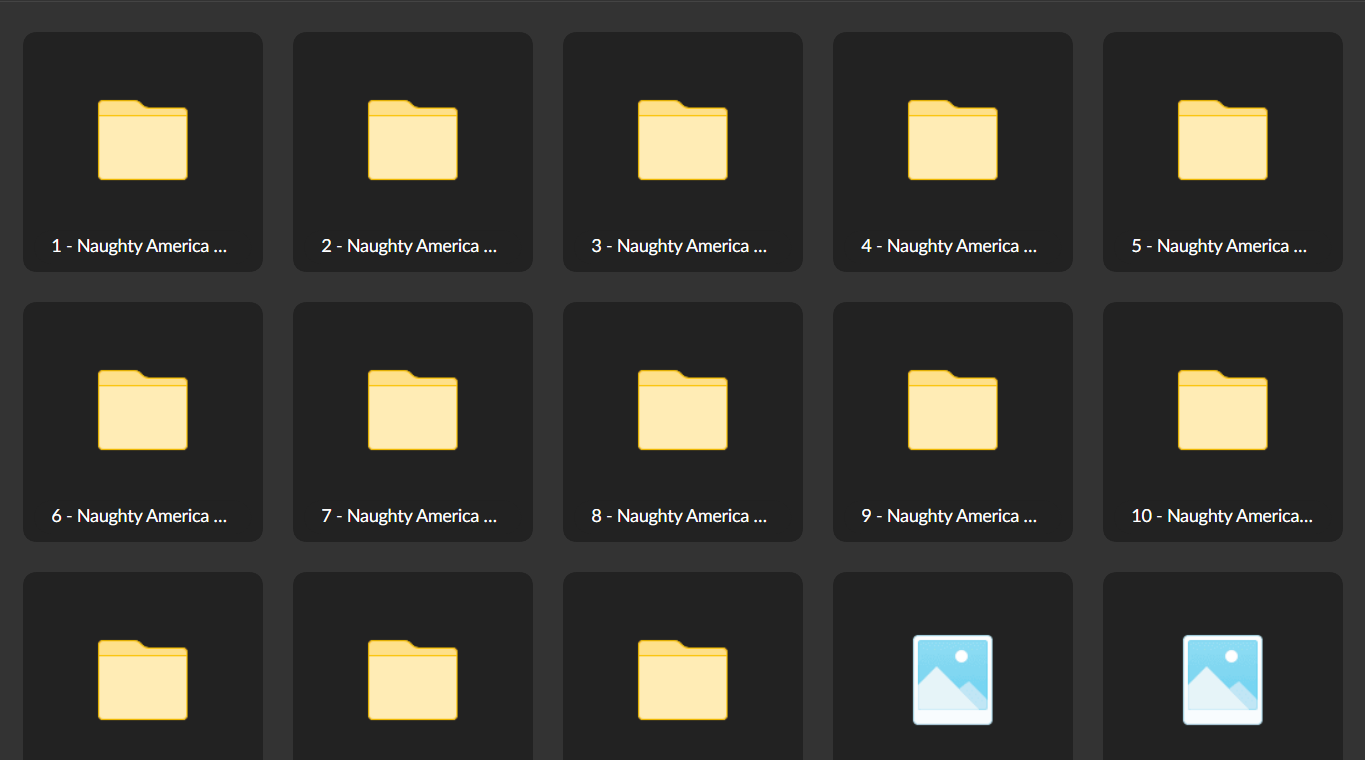Select the text "2 - Naughty America ..."
Viewport: 1365px width, 760px height.
click(x=410, y=246)
